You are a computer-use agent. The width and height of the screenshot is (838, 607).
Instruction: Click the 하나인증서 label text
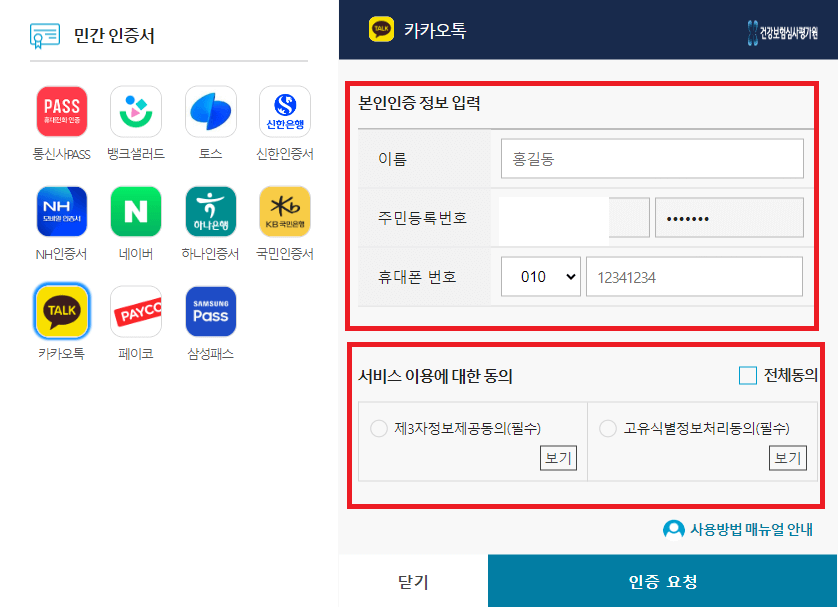pyautogui.click(x=211, y=254)
